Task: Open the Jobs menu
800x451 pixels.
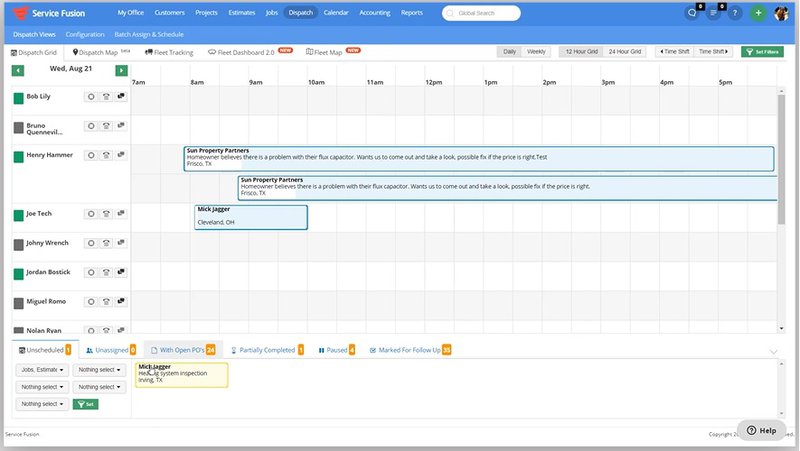Action: click(271, 13)
